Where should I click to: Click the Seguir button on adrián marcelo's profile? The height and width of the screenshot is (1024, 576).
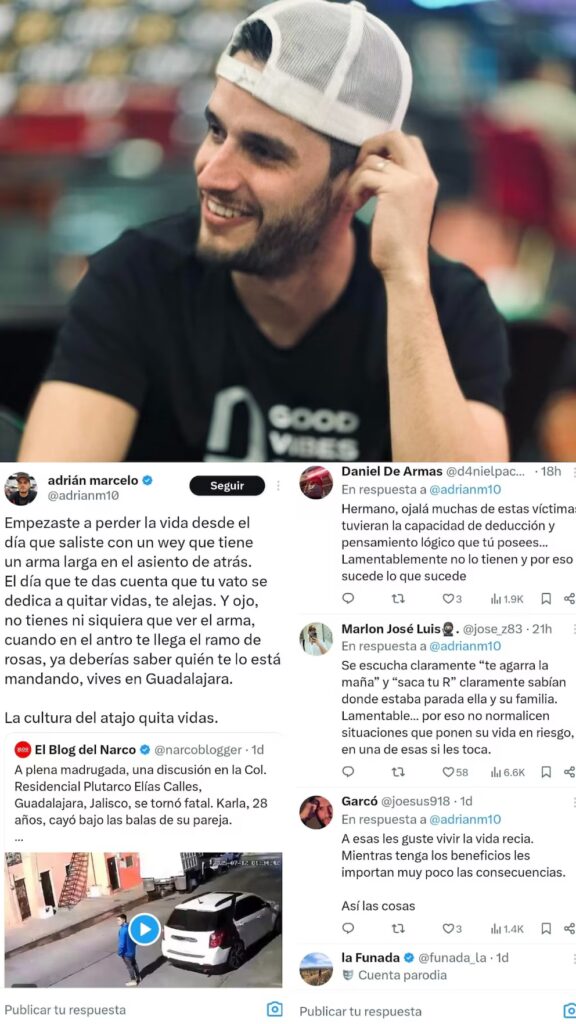click(227, 485)
